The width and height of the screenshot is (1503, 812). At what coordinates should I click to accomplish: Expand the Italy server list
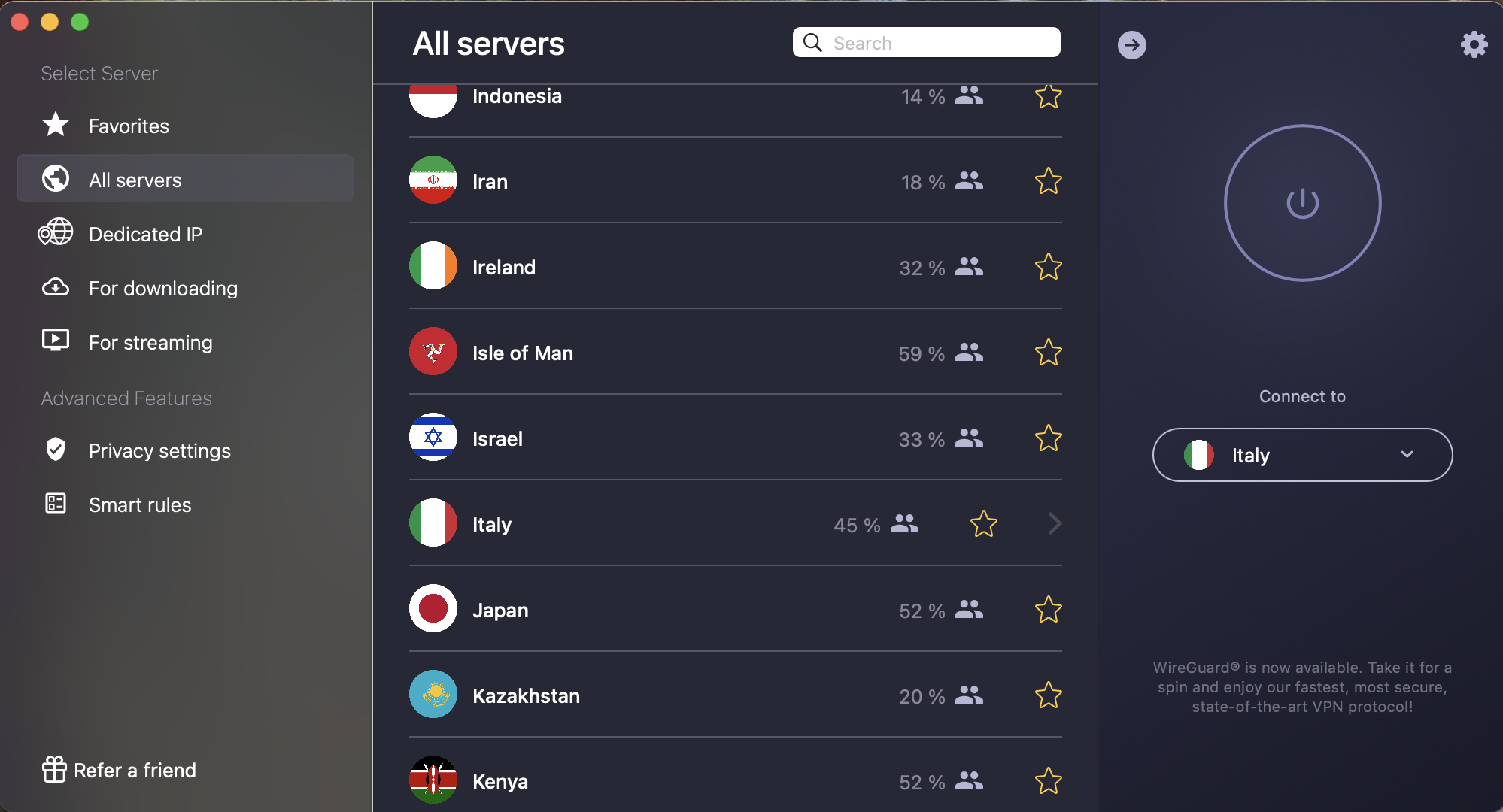tap(1054, 523)
